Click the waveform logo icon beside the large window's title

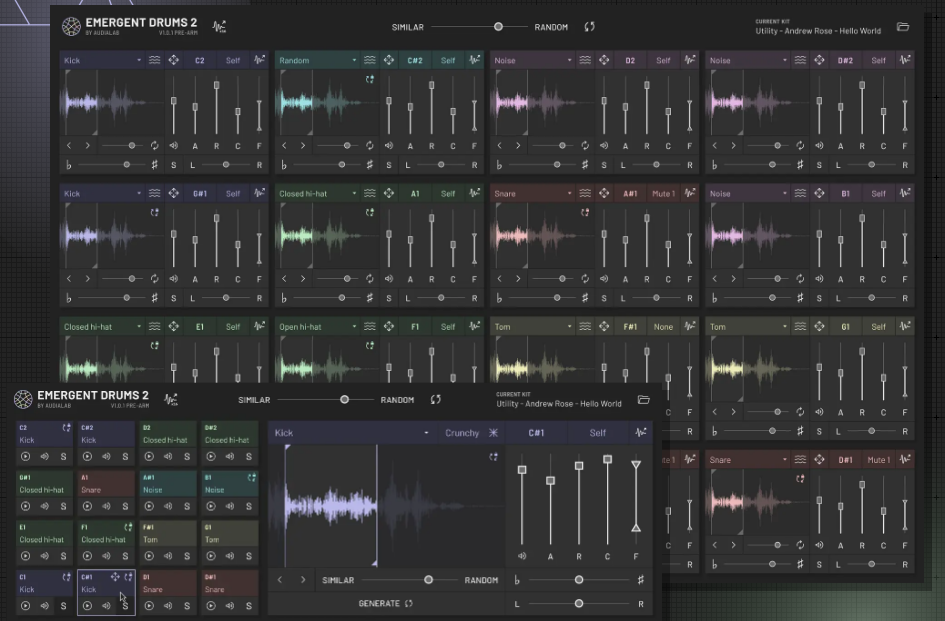click(x=219, y=27)
